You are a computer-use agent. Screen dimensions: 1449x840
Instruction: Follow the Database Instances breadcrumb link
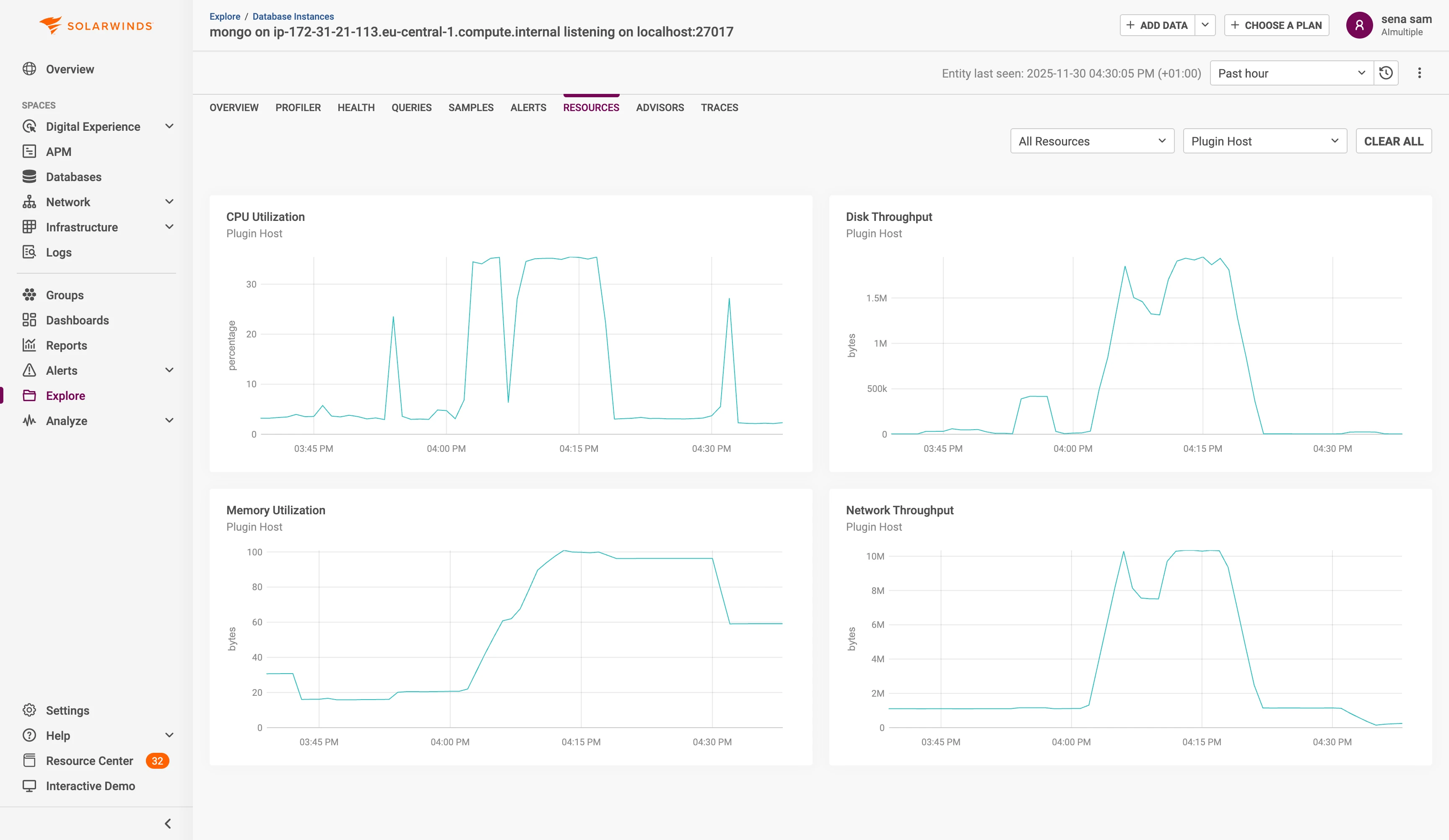293,16
